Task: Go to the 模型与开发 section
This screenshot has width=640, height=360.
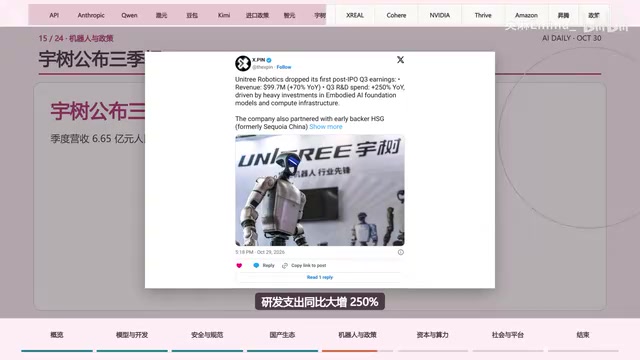Action: click(x=132, y=335)
